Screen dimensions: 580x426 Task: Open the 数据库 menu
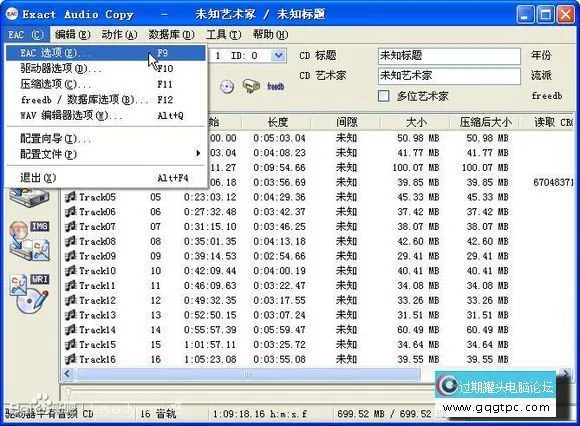click(x=171, y=35)
